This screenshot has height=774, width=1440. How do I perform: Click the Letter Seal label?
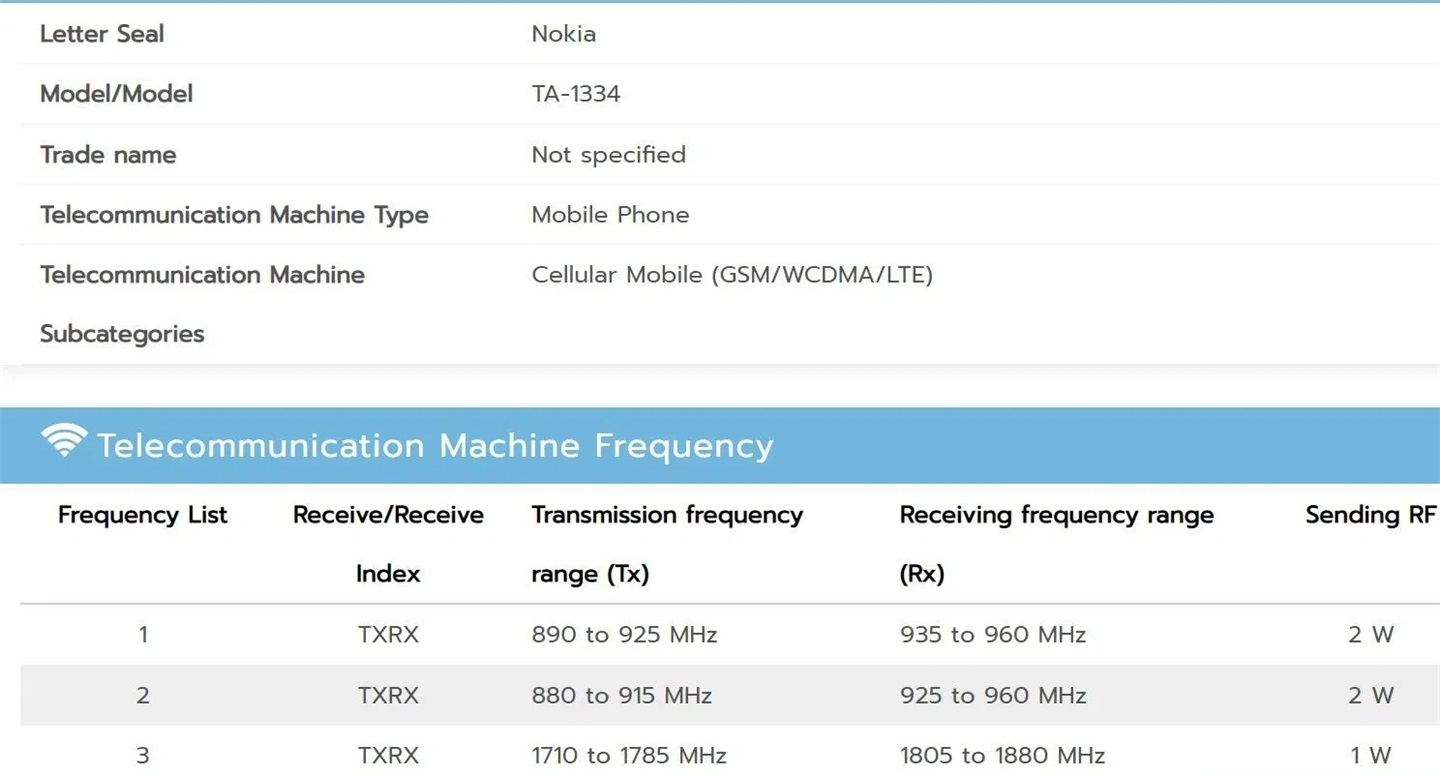tap(102, 34)
